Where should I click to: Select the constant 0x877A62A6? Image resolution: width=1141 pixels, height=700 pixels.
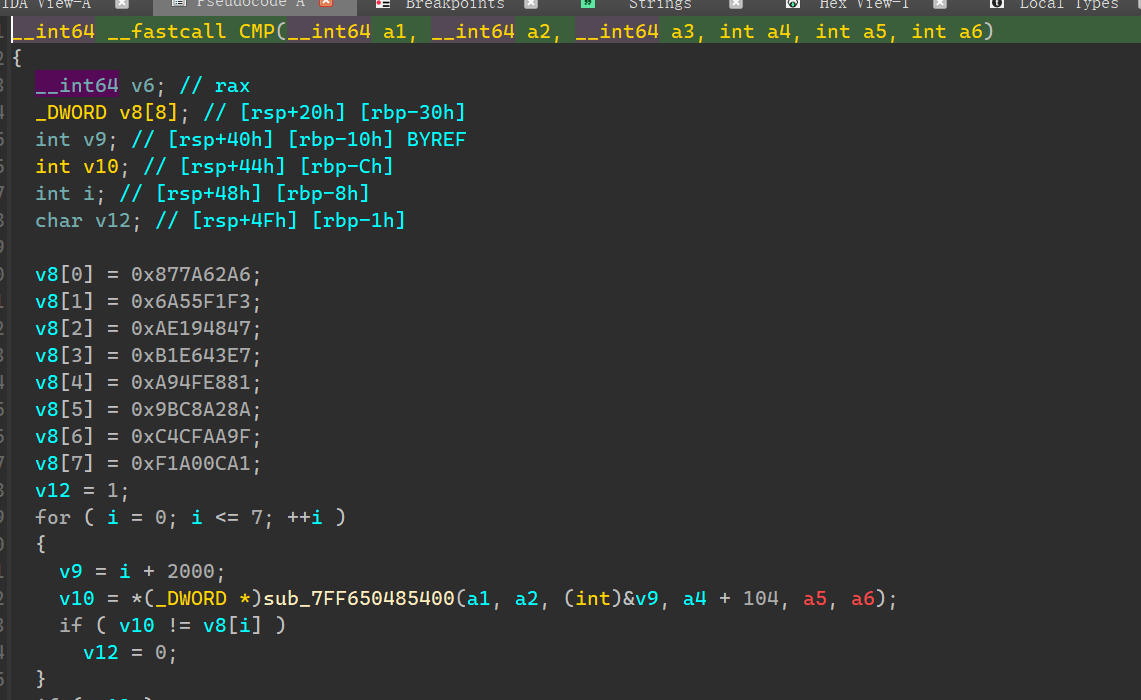(x=191, y=274)
